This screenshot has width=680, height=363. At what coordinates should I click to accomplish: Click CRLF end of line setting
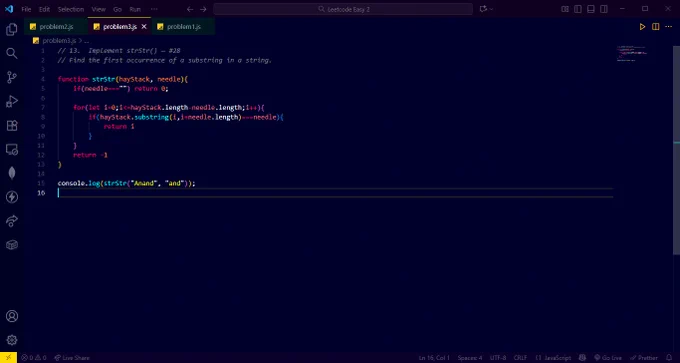pos(520,358)
